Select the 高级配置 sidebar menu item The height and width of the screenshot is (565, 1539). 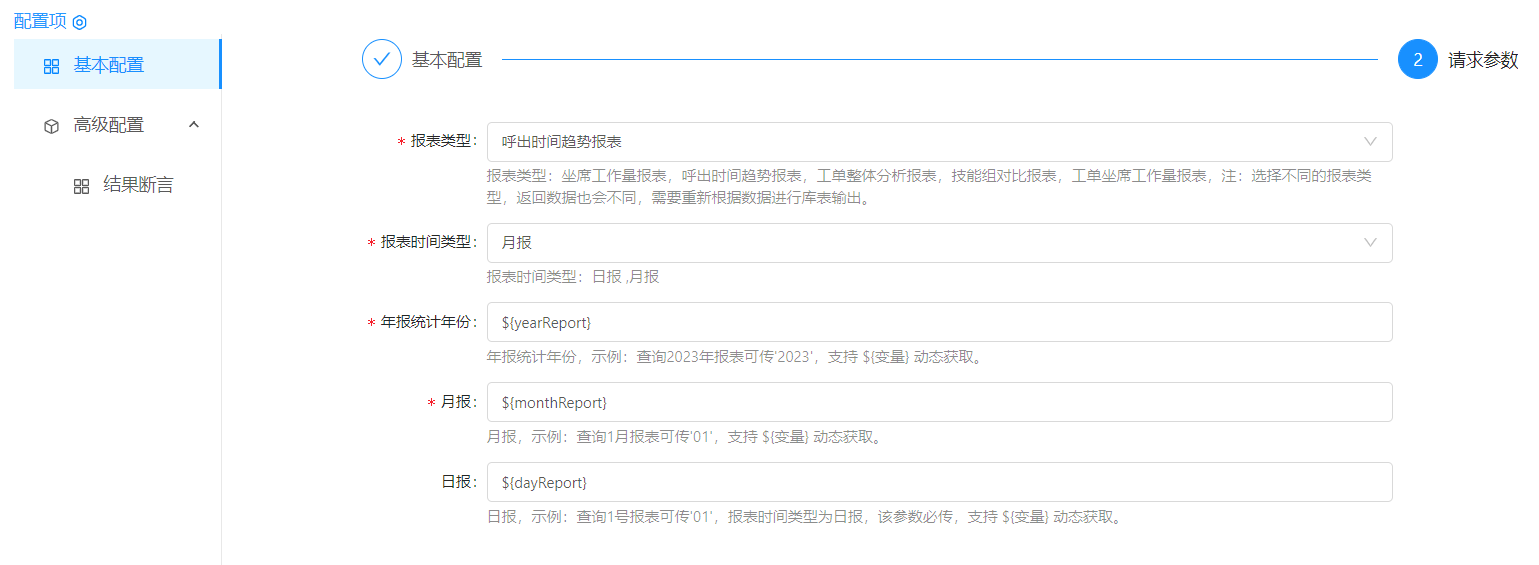[109, 125]
